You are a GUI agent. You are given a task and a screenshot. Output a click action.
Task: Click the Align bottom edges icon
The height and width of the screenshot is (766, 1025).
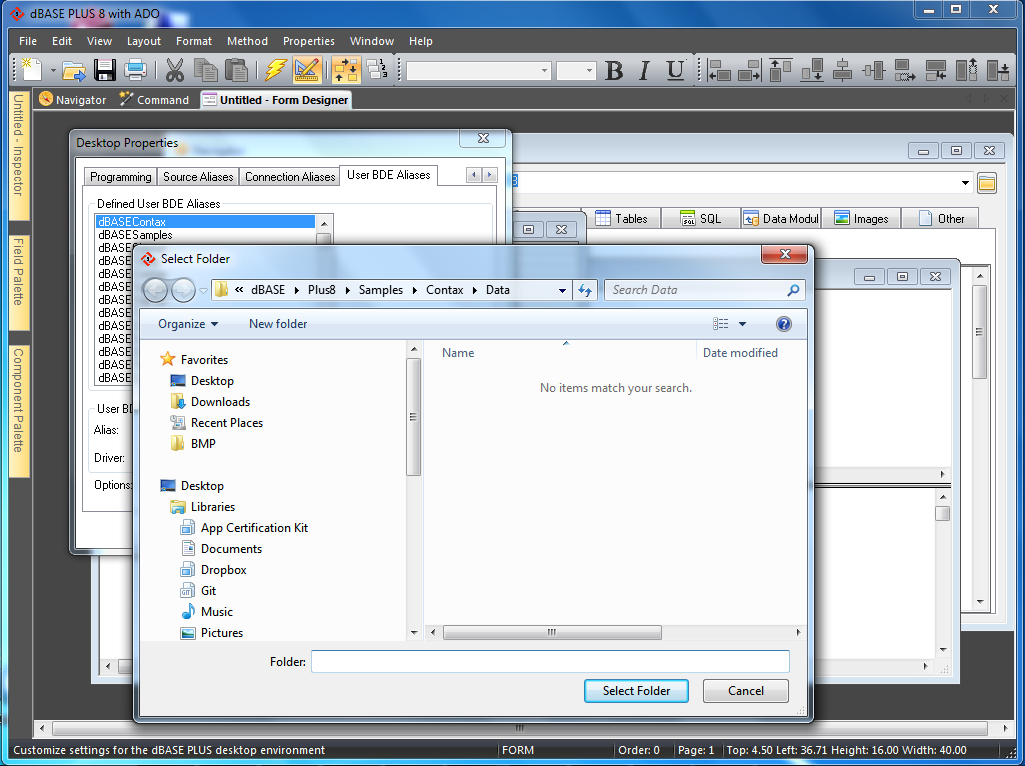pyautogui.click(x=812, y=70)
